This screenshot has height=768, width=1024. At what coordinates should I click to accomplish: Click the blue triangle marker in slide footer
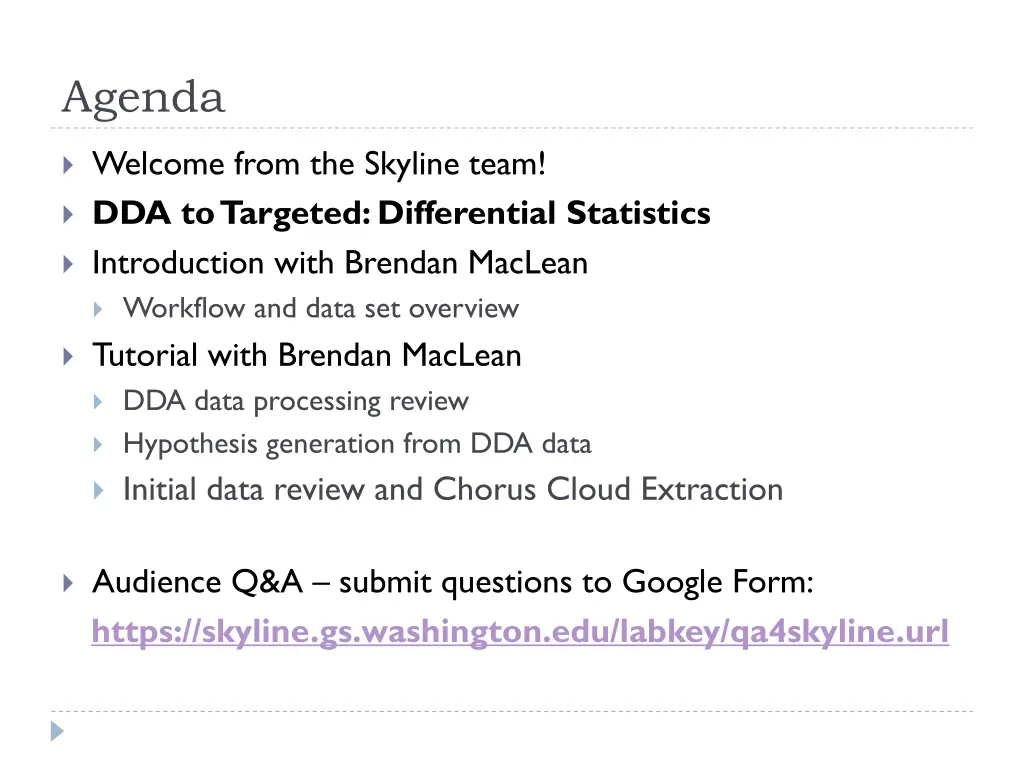click(x=57, y=731)
